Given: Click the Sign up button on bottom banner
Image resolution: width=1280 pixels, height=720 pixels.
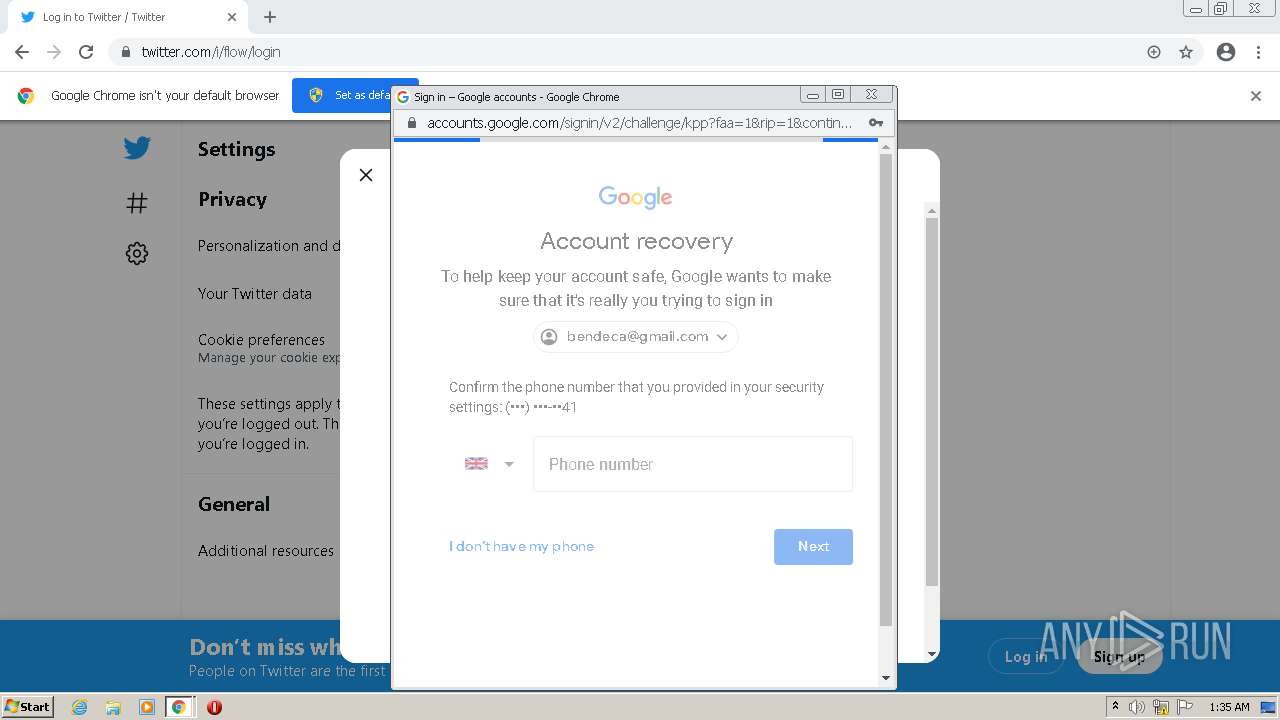Looking at the screenshot, I should pyautogui.click(x=1119, y=656).
